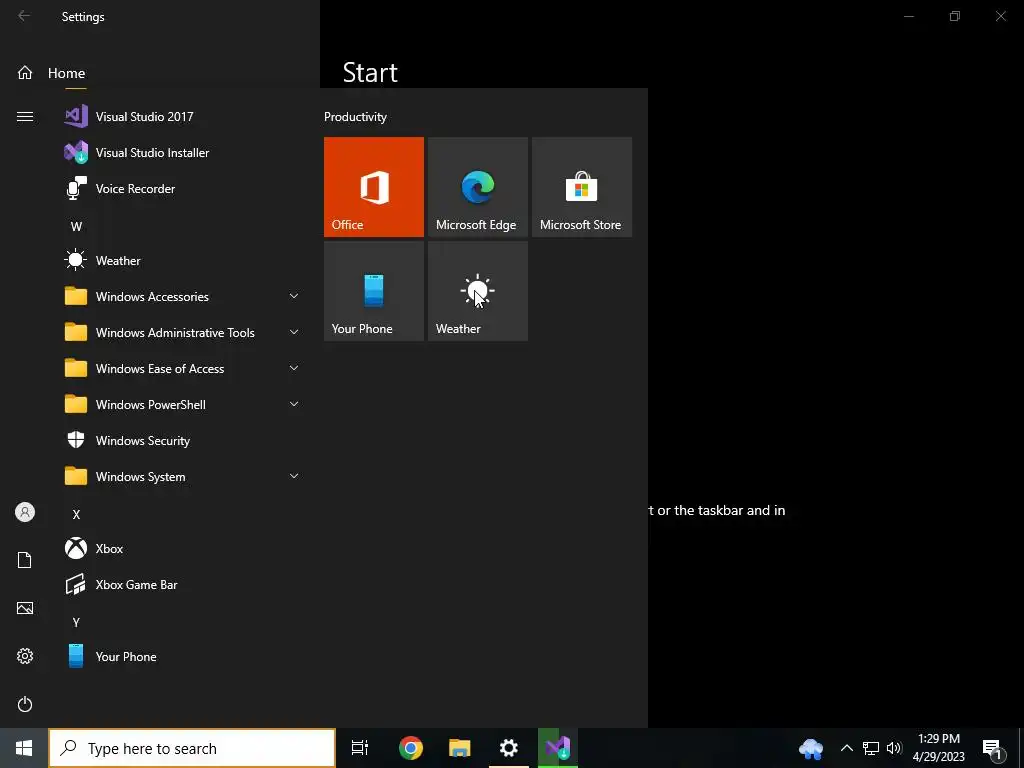Open the Weather tile in Productivity group
The width and height of the screenshot is (1024, 768).
[x=477, y=291]
